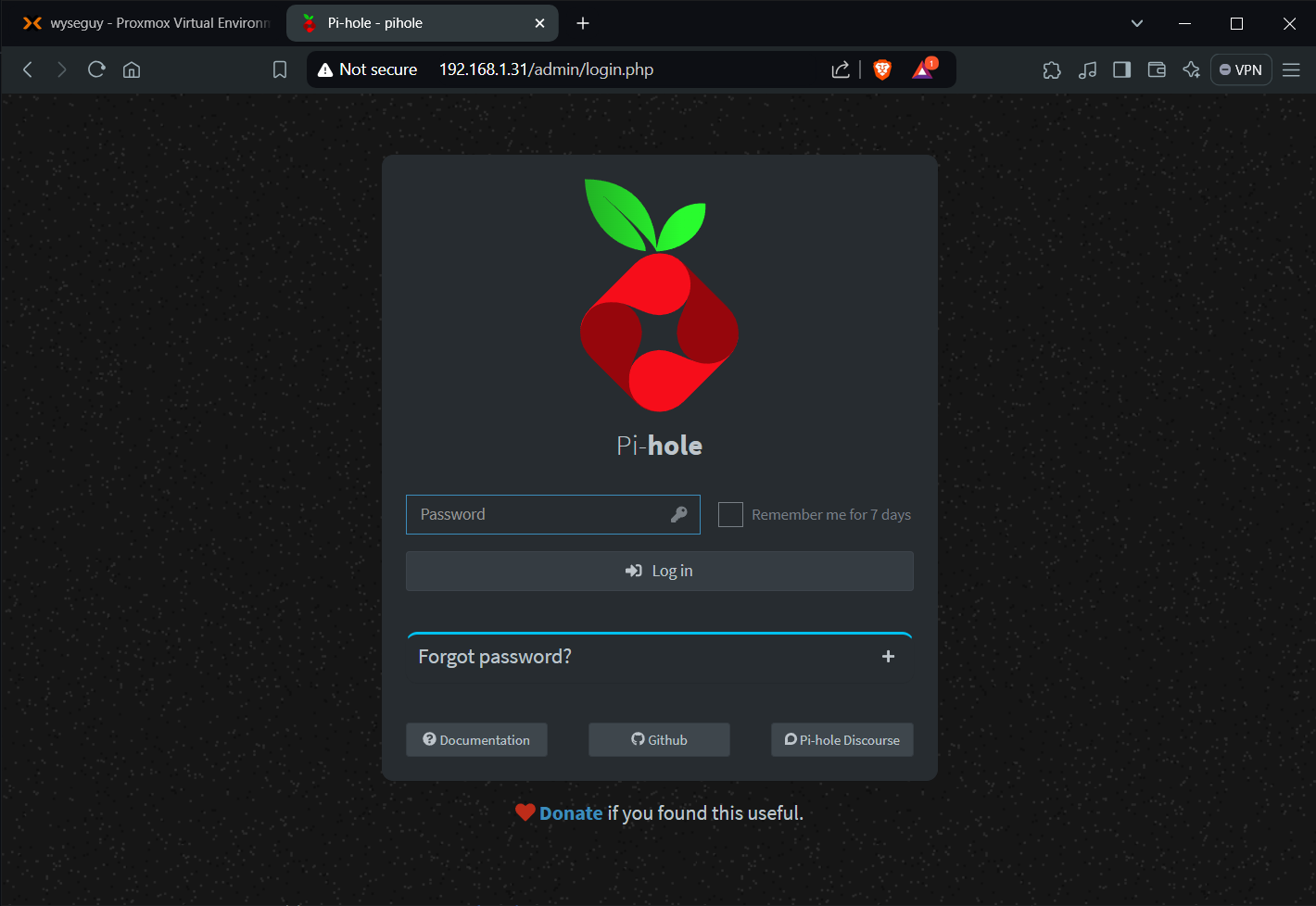Open the extensions puzzle icon

[1052, 69]
